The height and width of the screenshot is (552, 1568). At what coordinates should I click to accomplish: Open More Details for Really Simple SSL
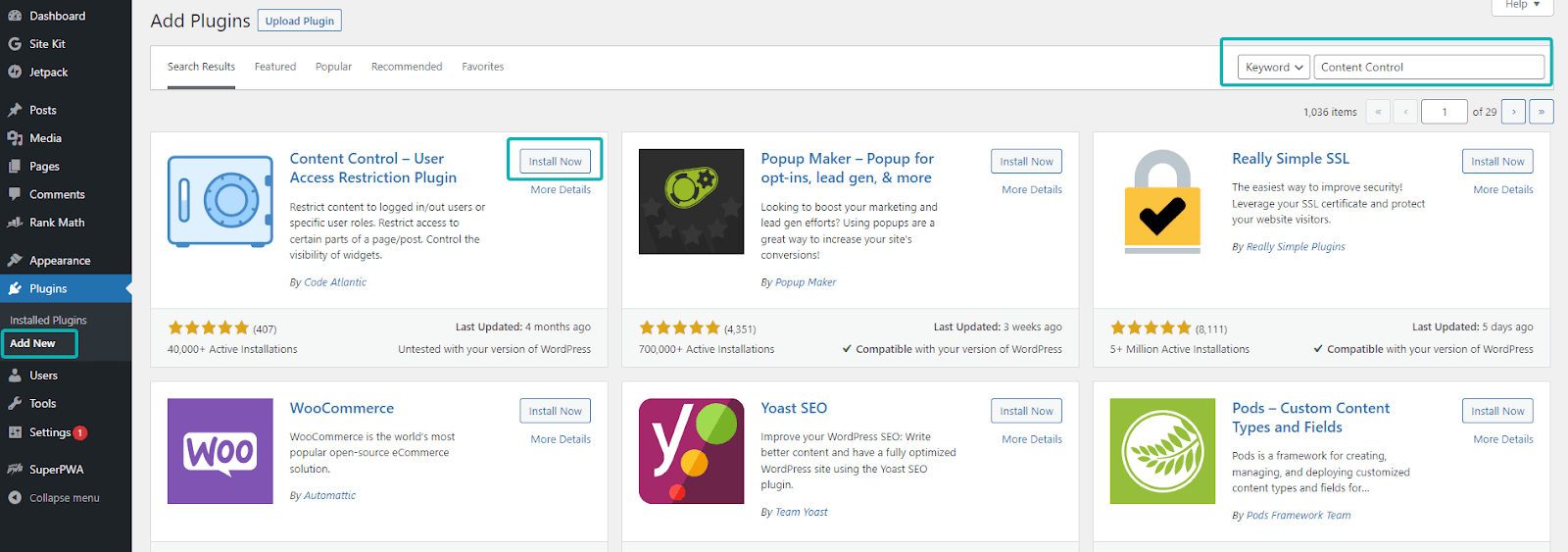[1503, 190]
